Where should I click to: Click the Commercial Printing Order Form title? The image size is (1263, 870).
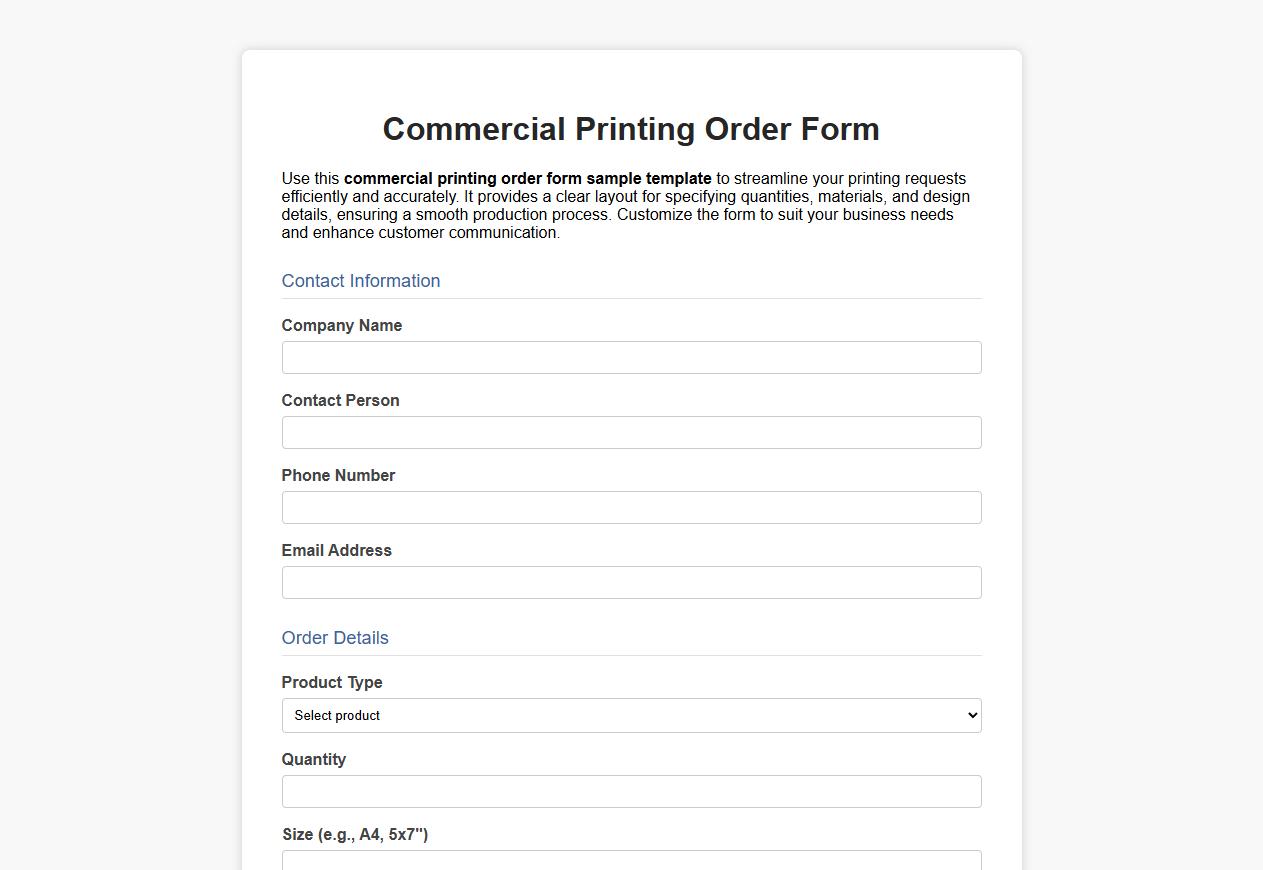[x=631, y=129]
